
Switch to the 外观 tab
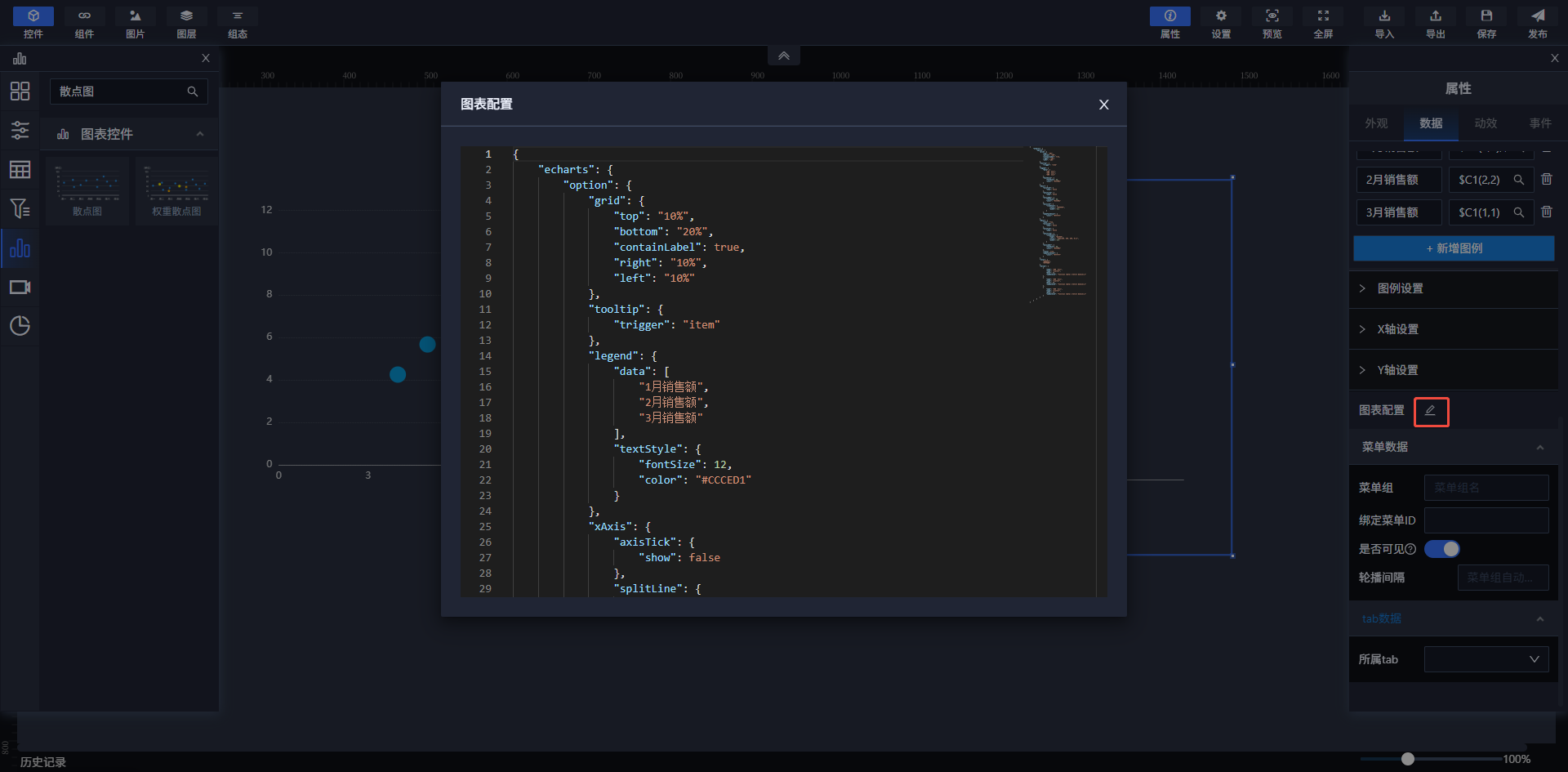pos(1376,123)
